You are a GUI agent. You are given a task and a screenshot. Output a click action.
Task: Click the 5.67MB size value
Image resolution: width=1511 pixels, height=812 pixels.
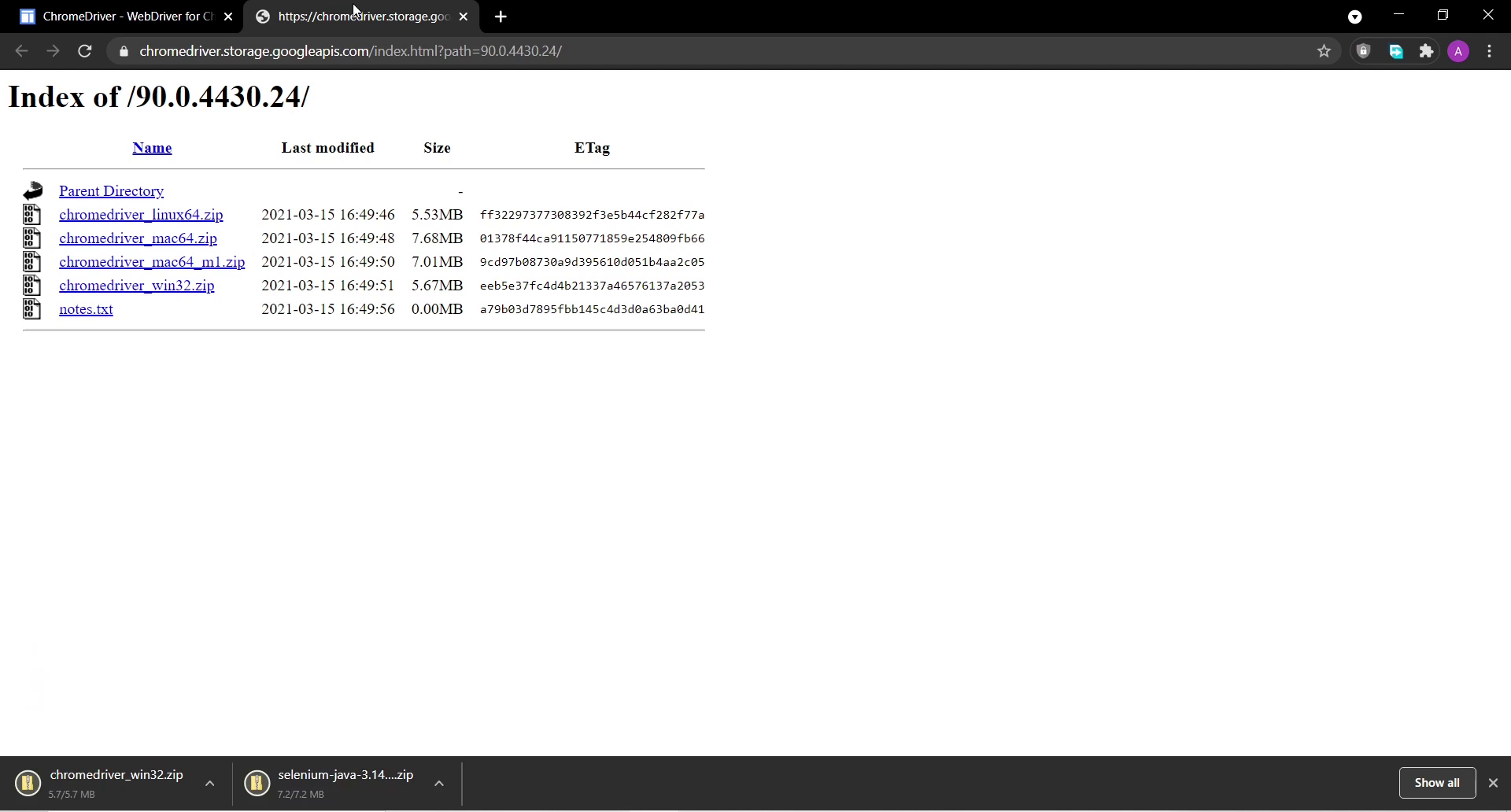click(x=437, y=286)
